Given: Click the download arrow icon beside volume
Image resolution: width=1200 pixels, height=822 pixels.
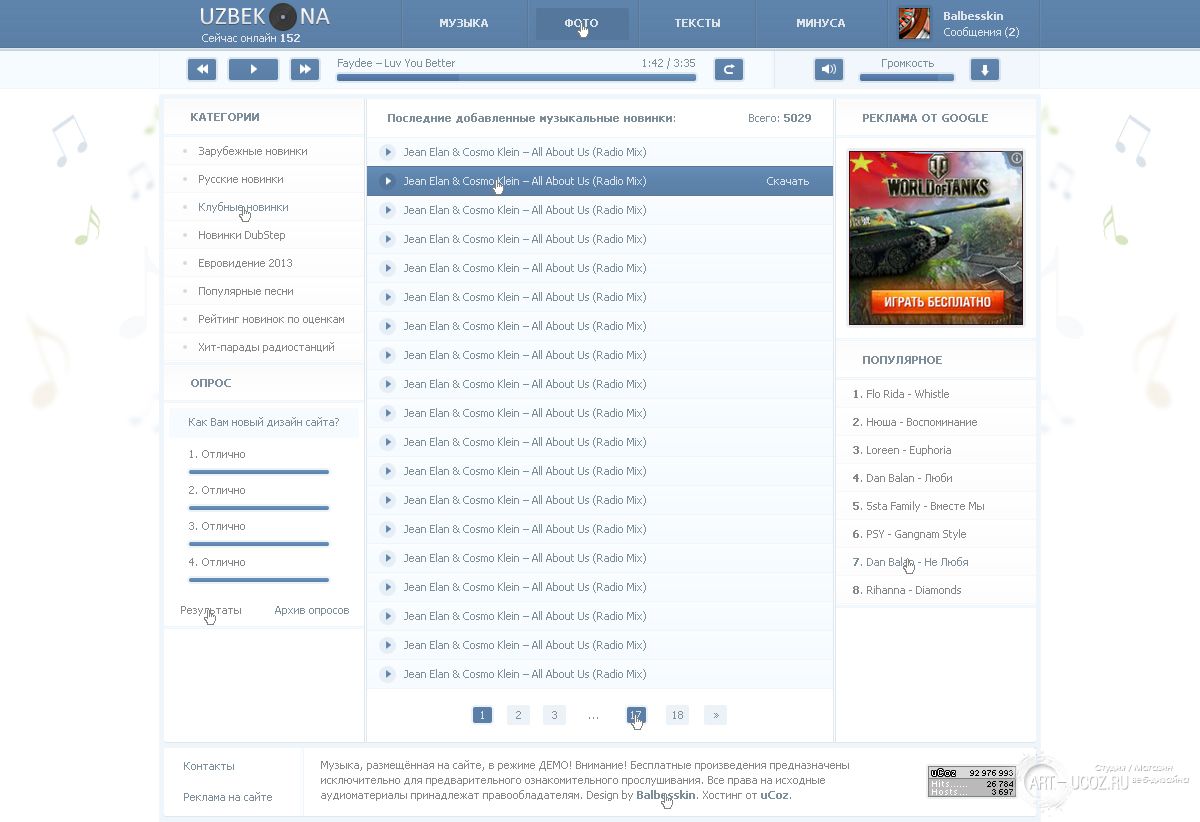Looking at the screenshot, I should coord(985,69).
